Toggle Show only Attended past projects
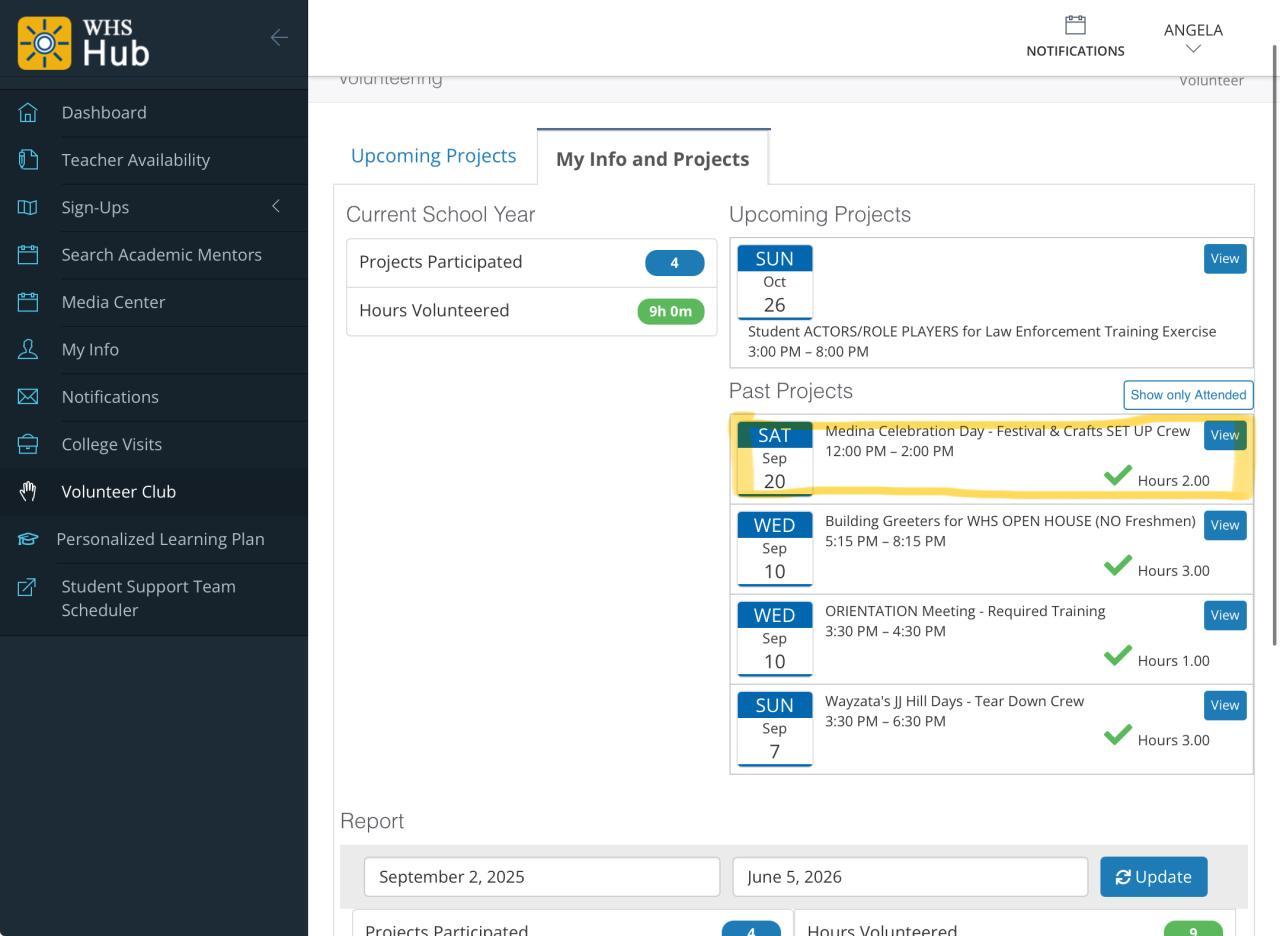 tap(1188, 395)
